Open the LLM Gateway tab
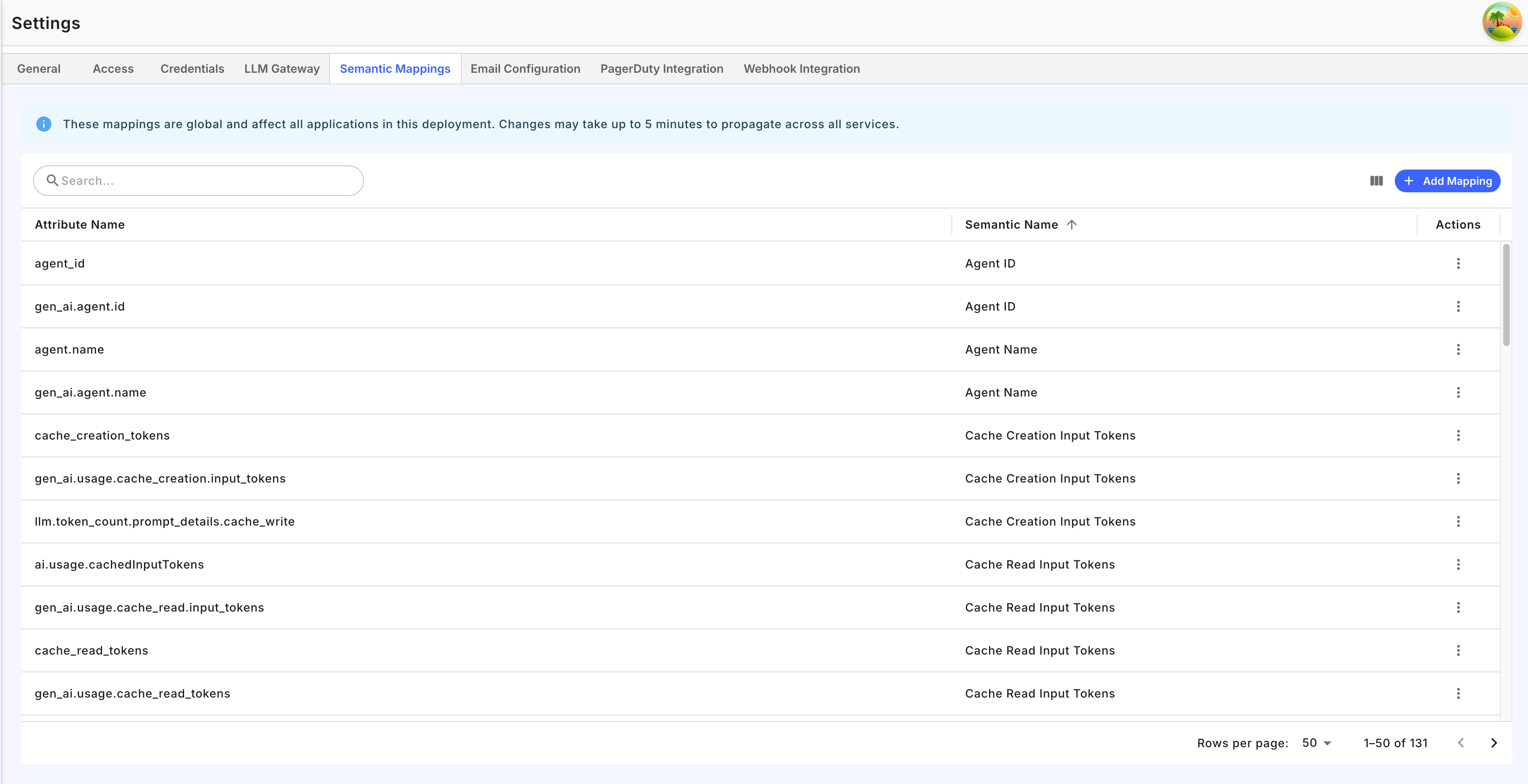Screen dimensions: 1528x784 282,69
